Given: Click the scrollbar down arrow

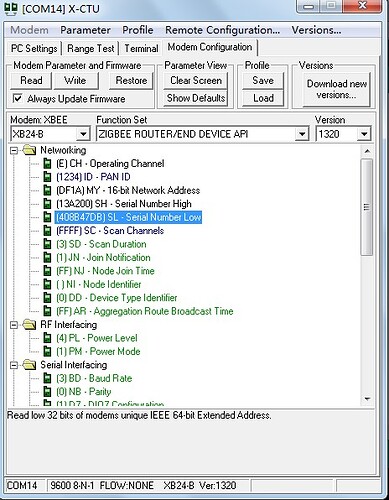Looking at the screenshot, I should pyautogui.click(x=367, y=399).
